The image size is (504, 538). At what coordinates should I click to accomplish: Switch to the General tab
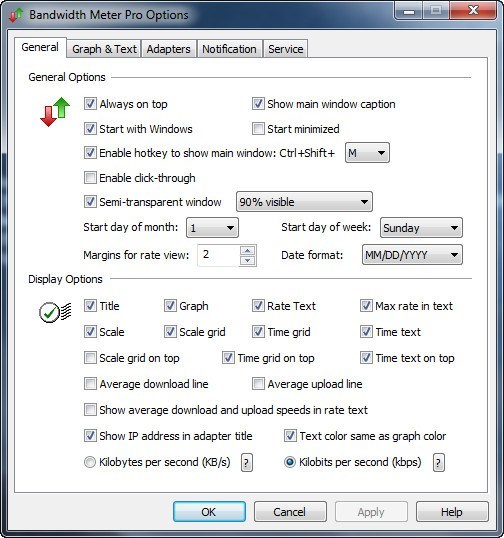pyautogui.click(x=40, y=47)
